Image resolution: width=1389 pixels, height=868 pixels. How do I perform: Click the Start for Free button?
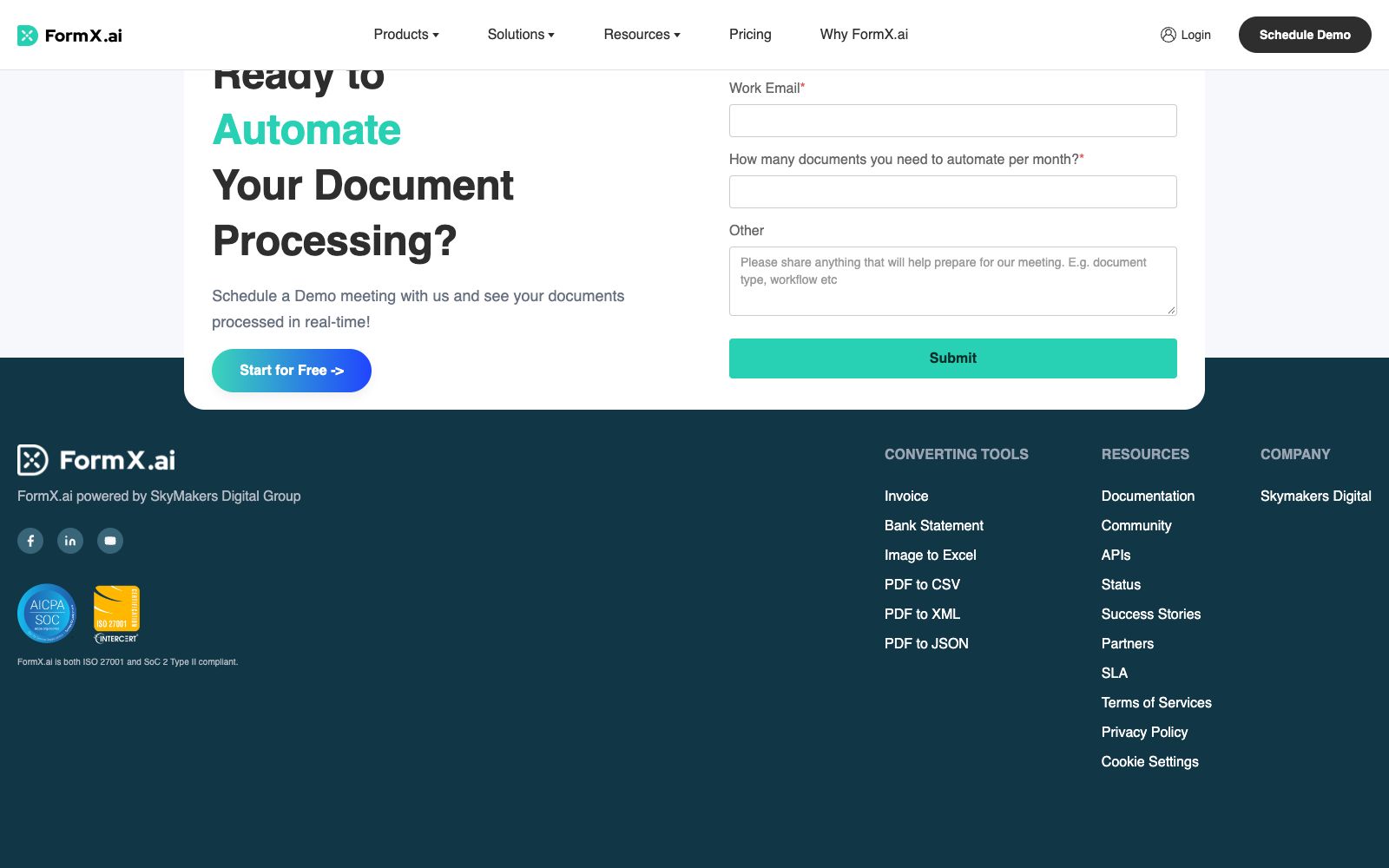pos(292,371)
